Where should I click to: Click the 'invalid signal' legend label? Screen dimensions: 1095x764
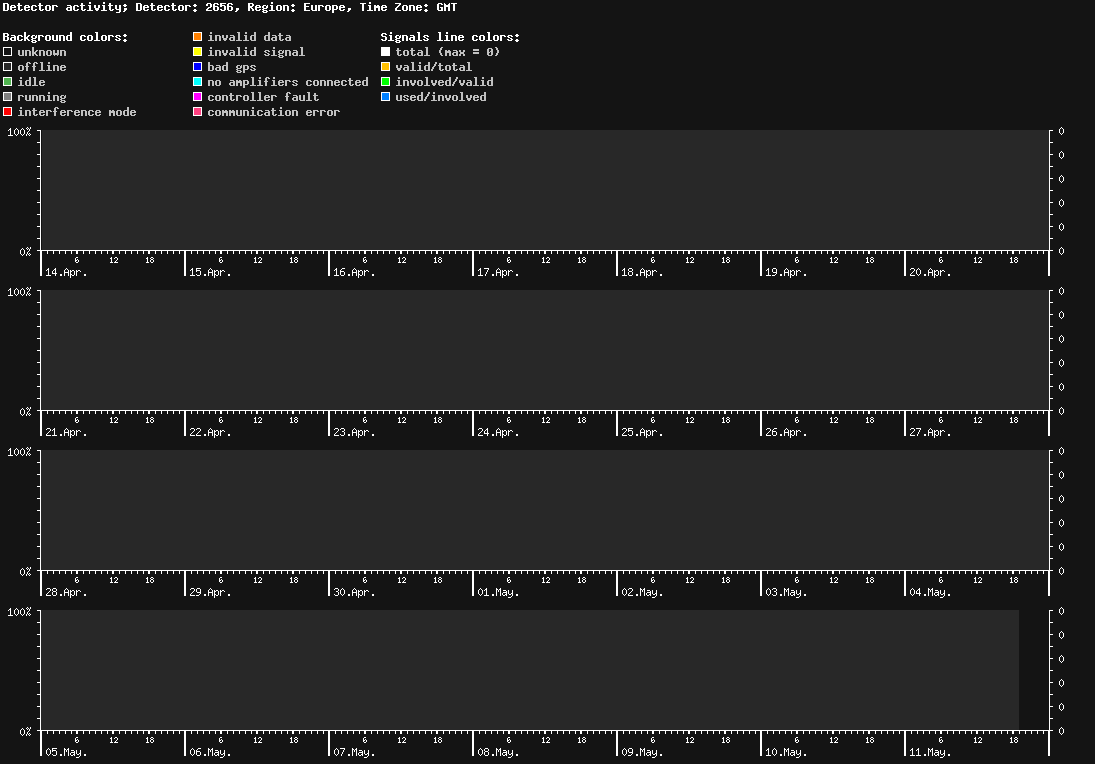[256, 52]
